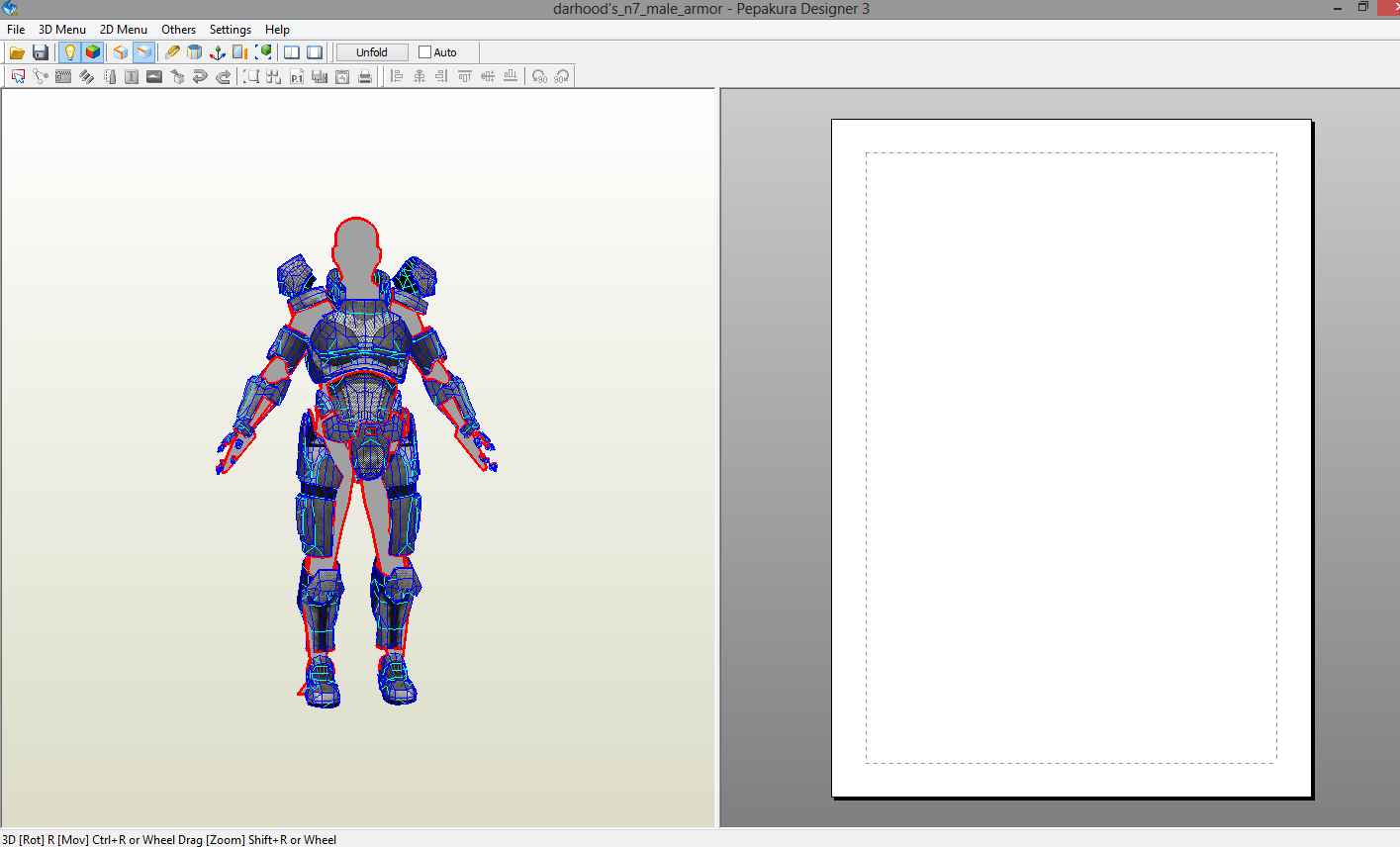Open the File menu

16,30
